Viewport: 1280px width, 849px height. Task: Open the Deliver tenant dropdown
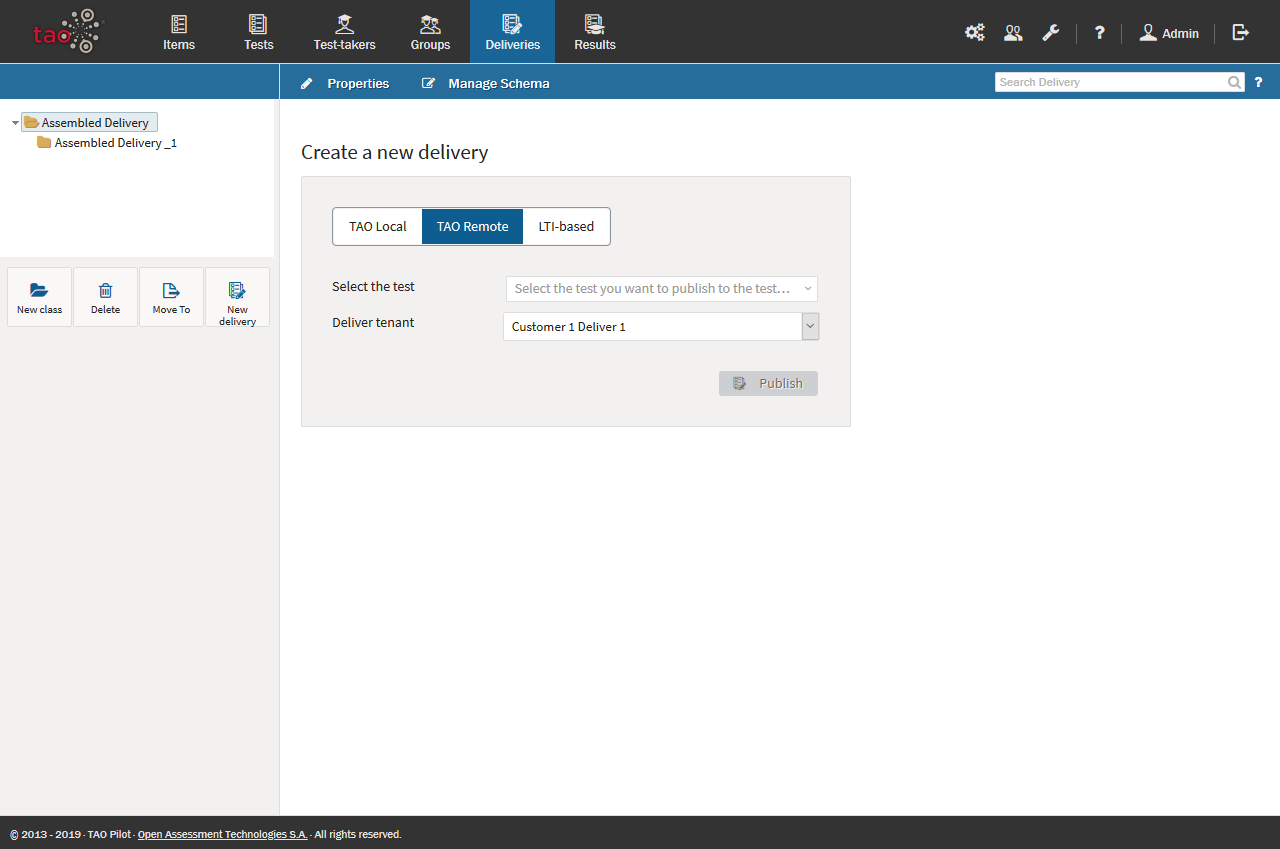[661, 326]
